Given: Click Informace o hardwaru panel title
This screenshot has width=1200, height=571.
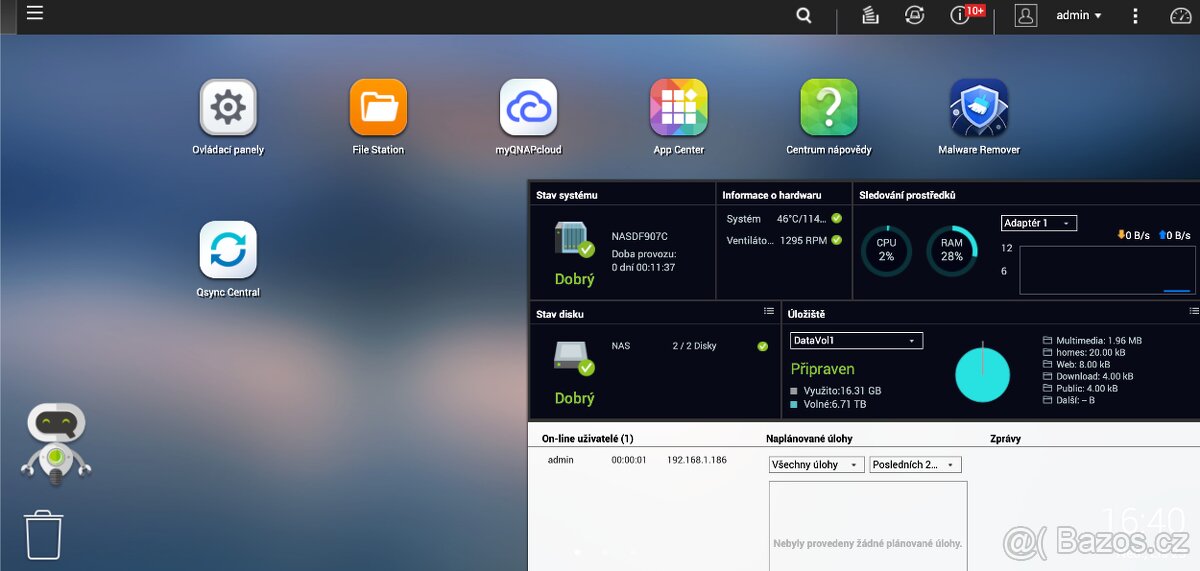Looking at the screenshot, I should pos(772,195).
